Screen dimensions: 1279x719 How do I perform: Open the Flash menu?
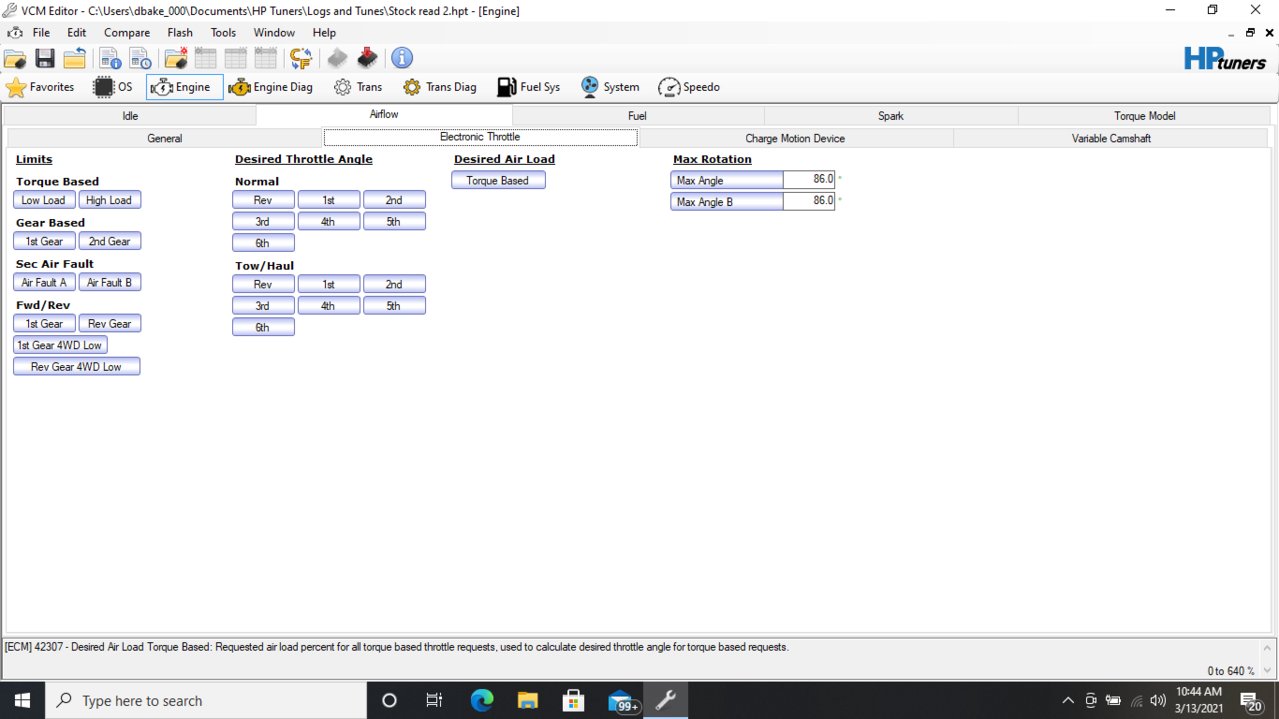(x=180, y=32)
